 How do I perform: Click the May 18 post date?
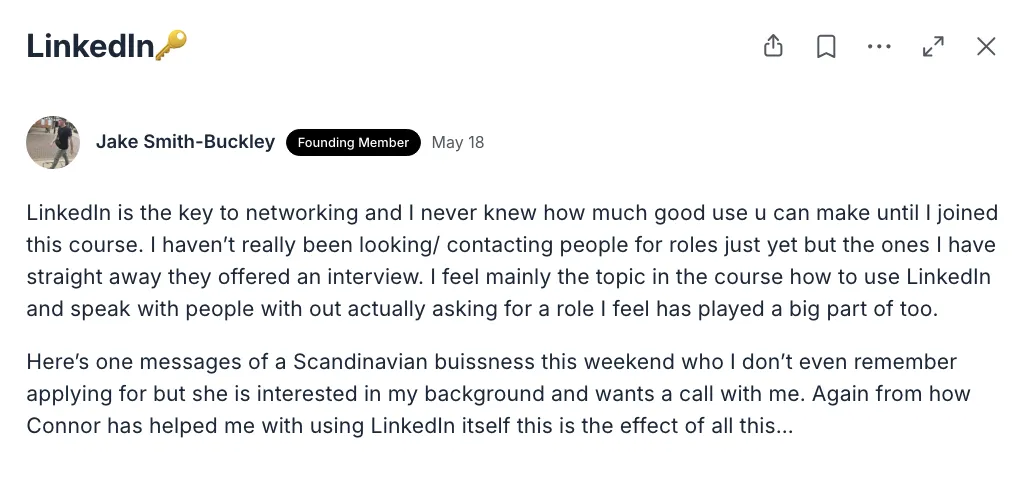(458, 142)
